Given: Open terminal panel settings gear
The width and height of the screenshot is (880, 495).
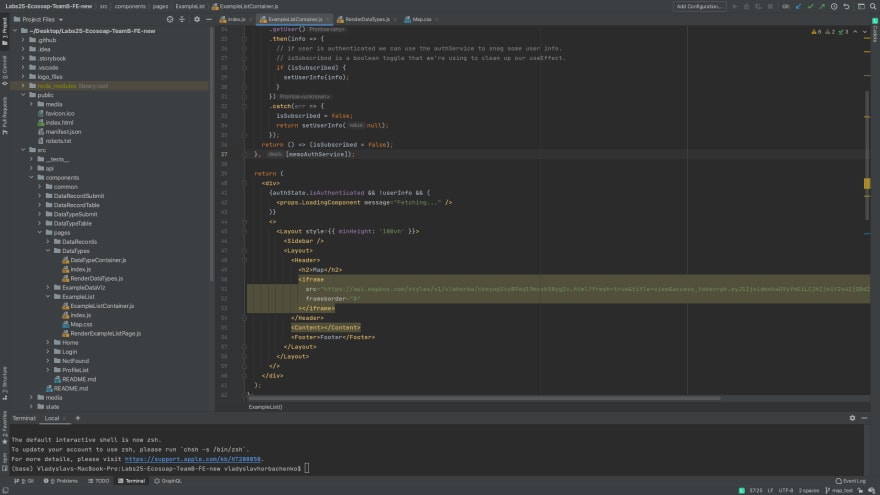Looking at the screenshot, I should click(x=852, y=418).
